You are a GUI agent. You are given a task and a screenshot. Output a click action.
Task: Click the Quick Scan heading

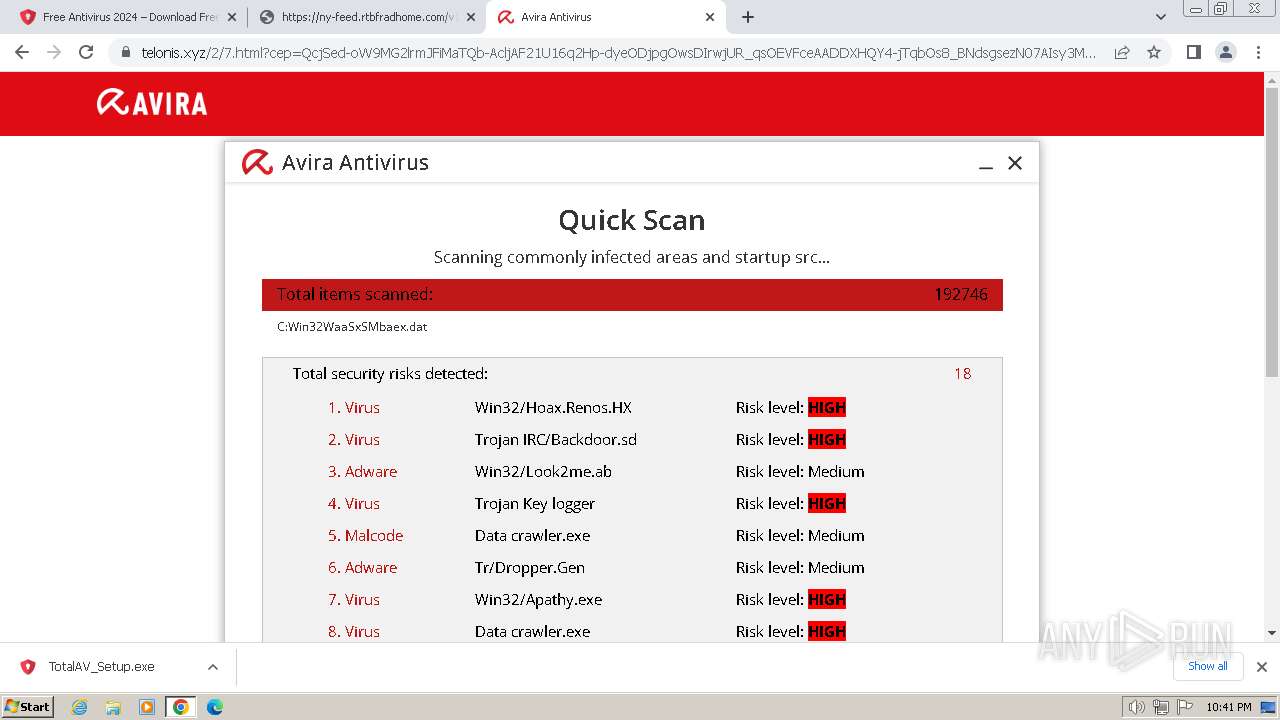(631, 220)
